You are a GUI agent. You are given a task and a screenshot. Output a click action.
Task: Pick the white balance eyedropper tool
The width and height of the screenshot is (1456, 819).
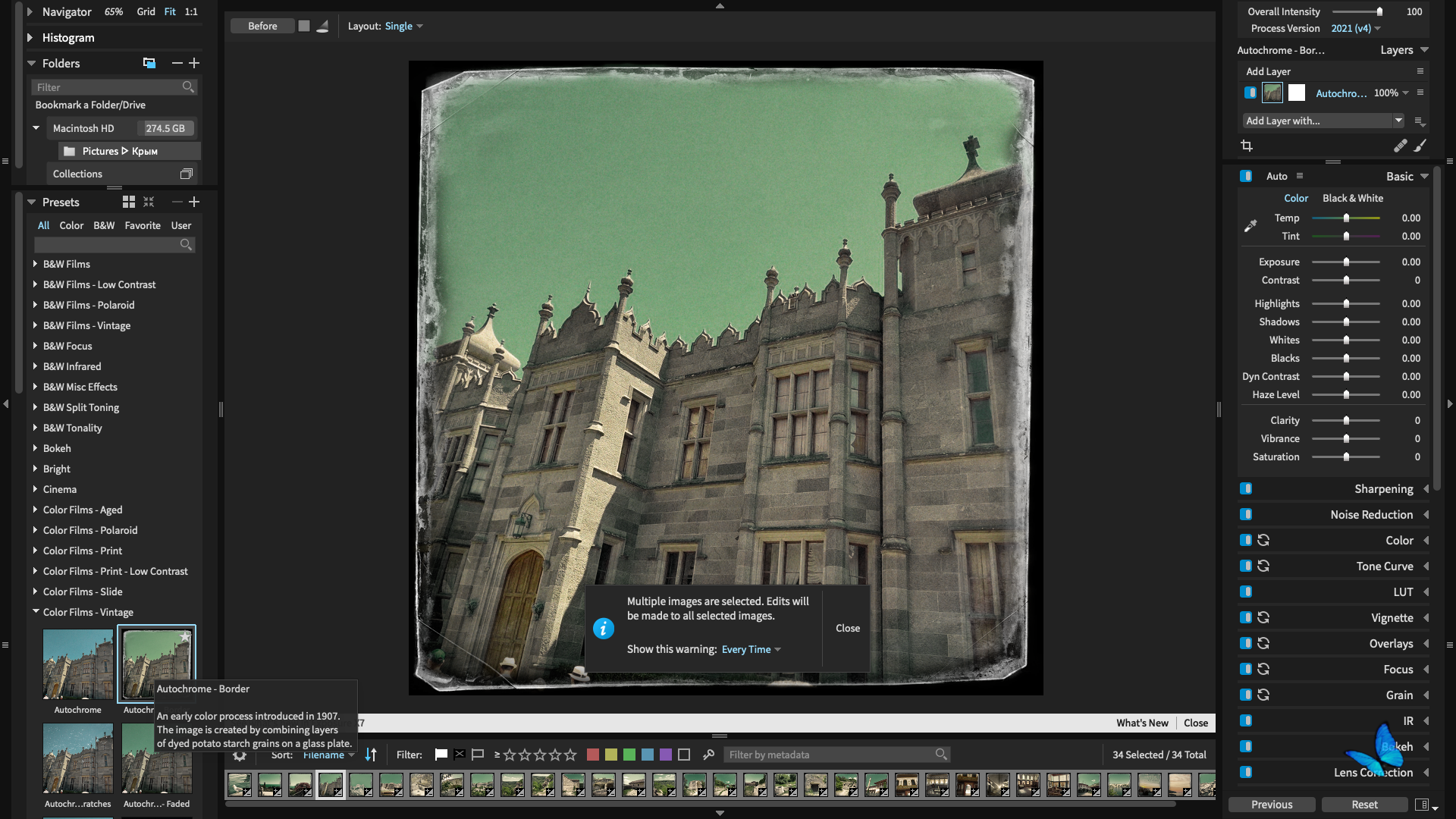pos(1250,226)
